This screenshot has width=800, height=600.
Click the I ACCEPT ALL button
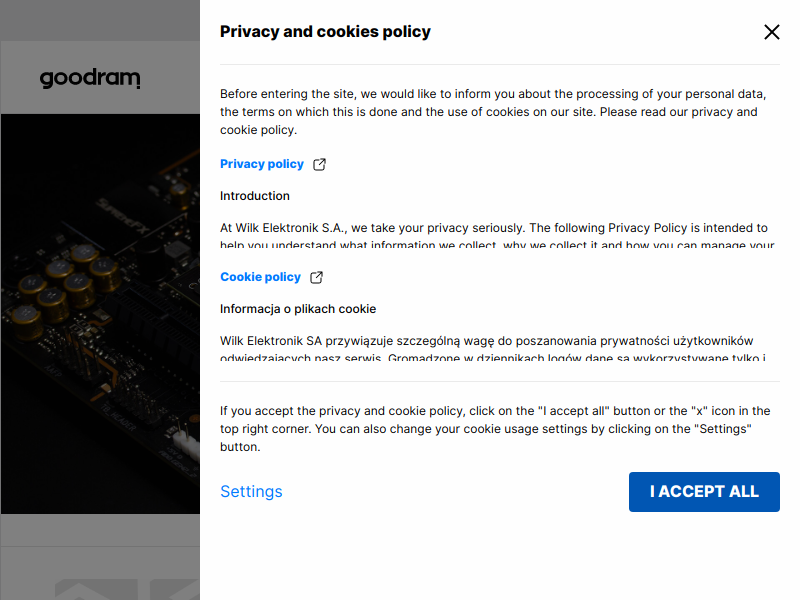pos(704,492)
